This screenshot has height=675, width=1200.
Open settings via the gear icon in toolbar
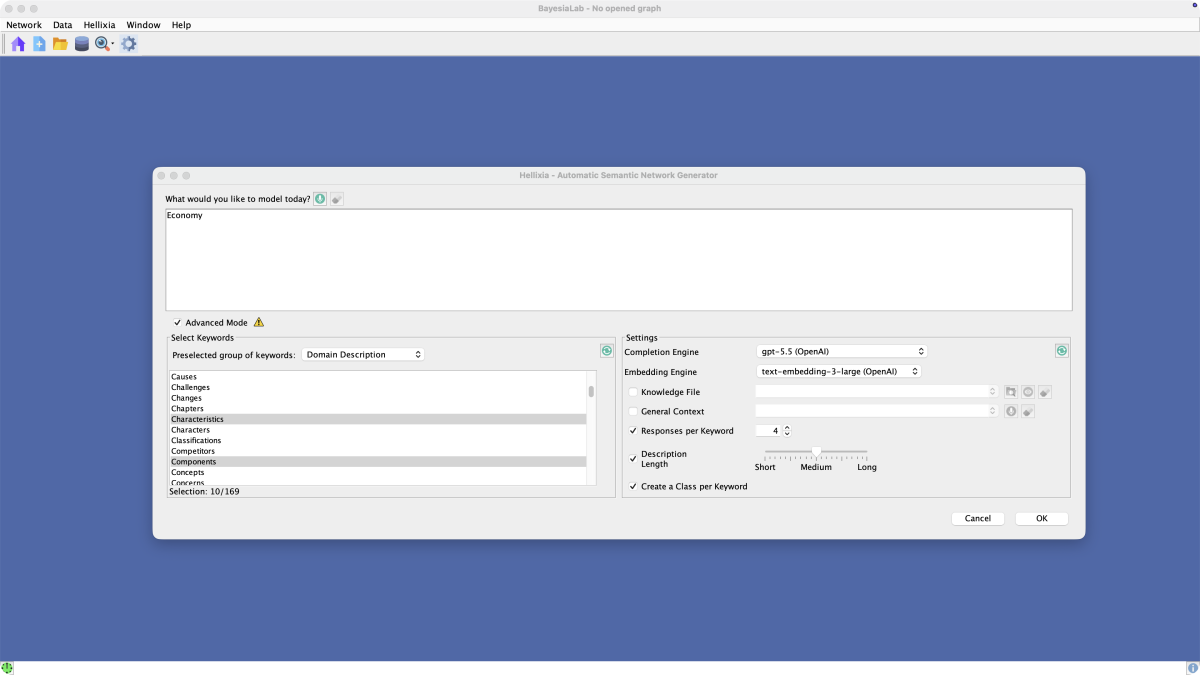(129, 44)
